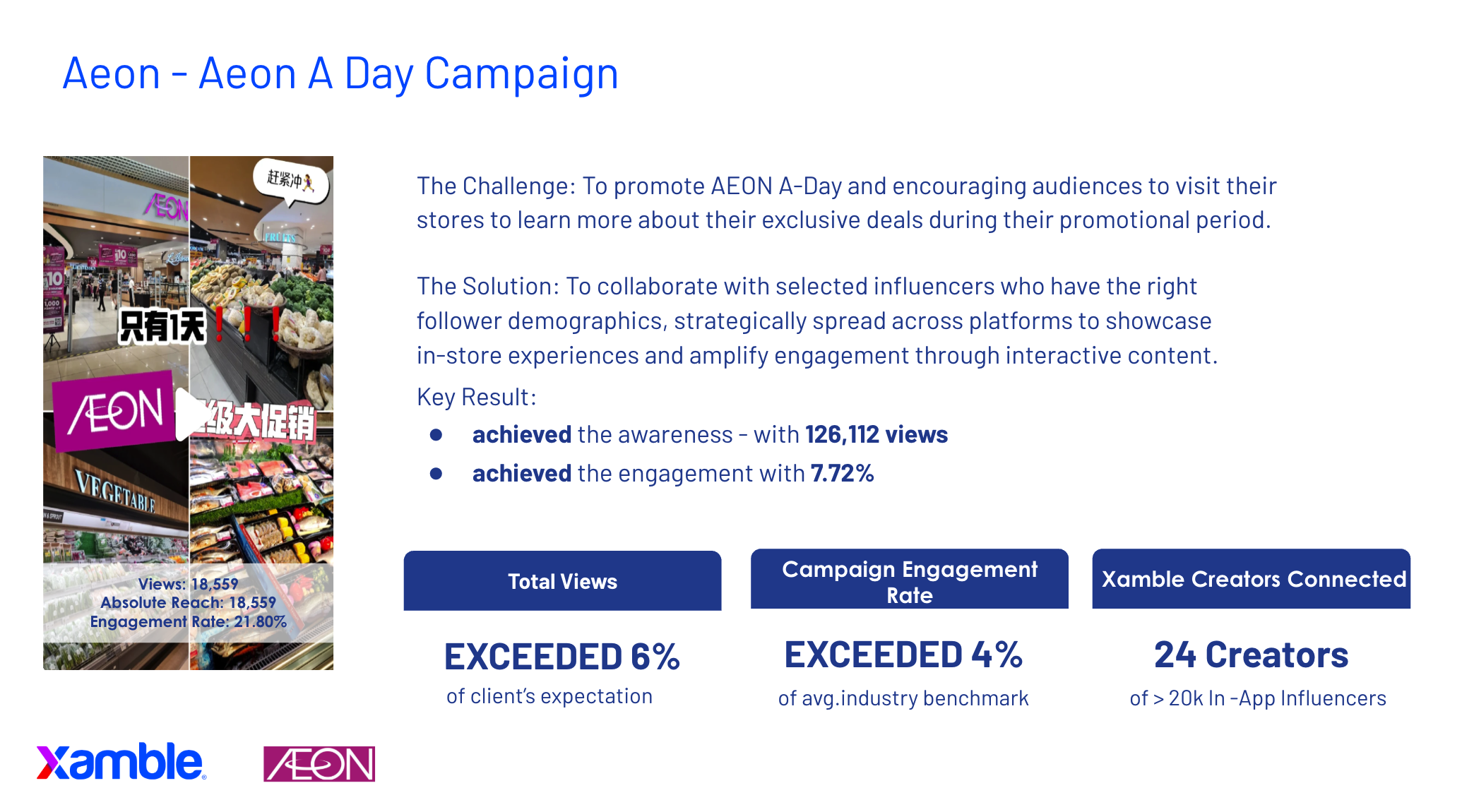This screenshot has width=1462, height=812.
Task: Select the Total Views header box
Action: [x=562, y=580]
